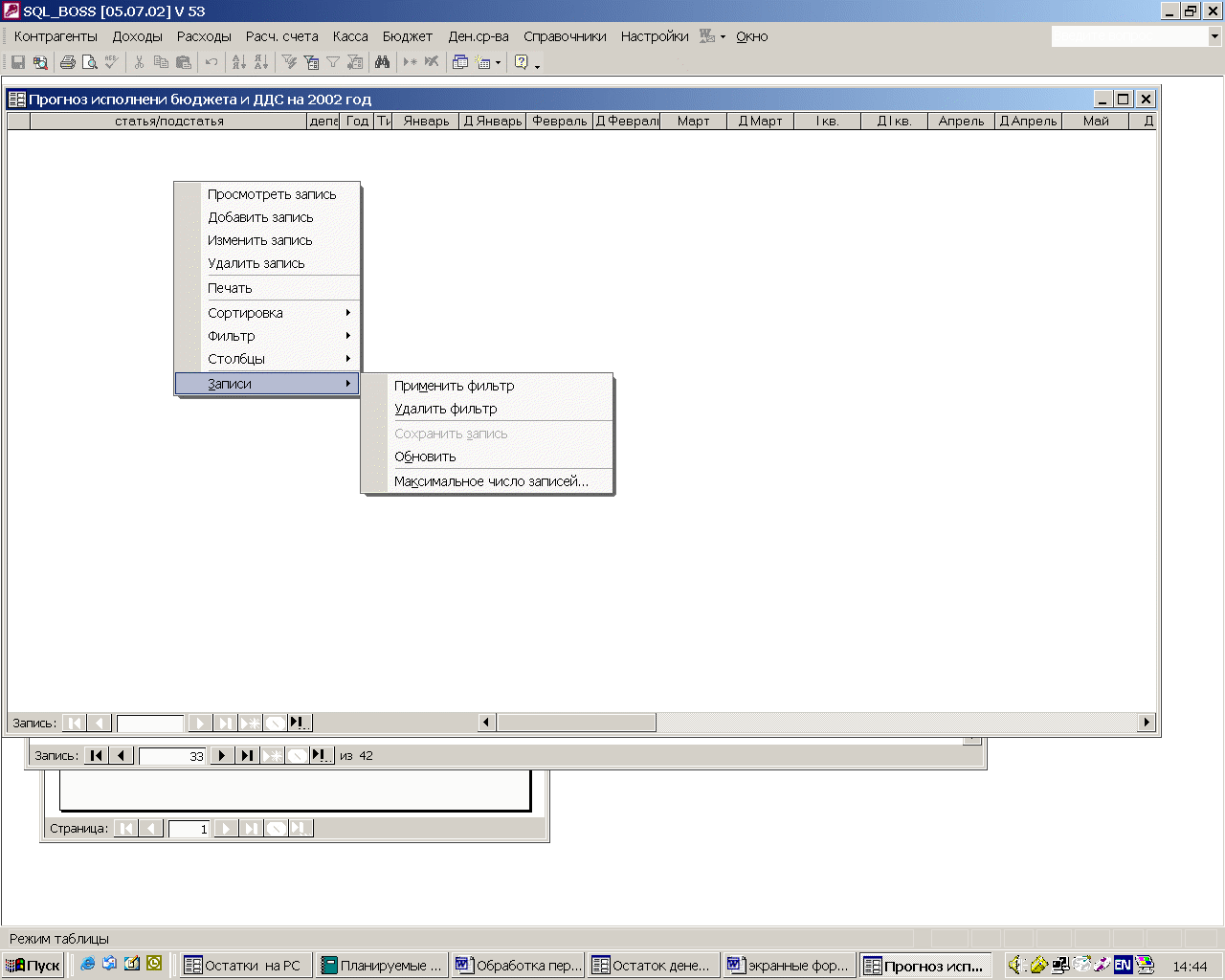Click the Sort Ascending toolbar icon
Screen dimensions: 1225x980
click(x=239, y=62)
